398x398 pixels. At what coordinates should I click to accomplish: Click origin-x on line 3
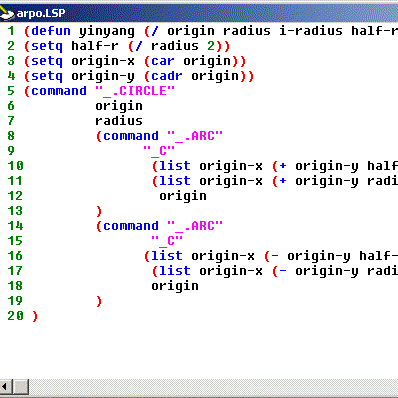click(103, 61)
